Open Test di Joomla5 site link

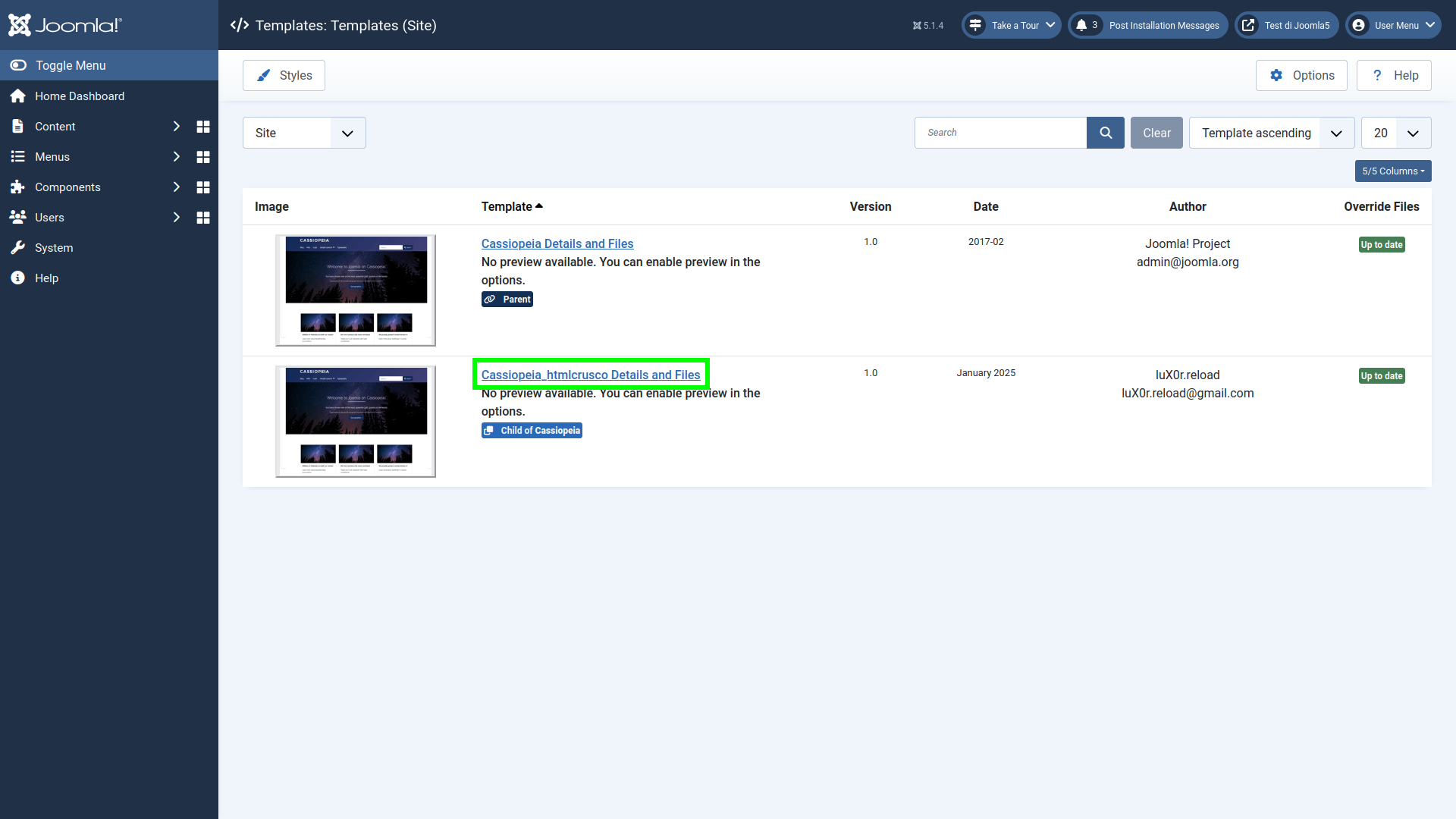[x=1287, y=25]
